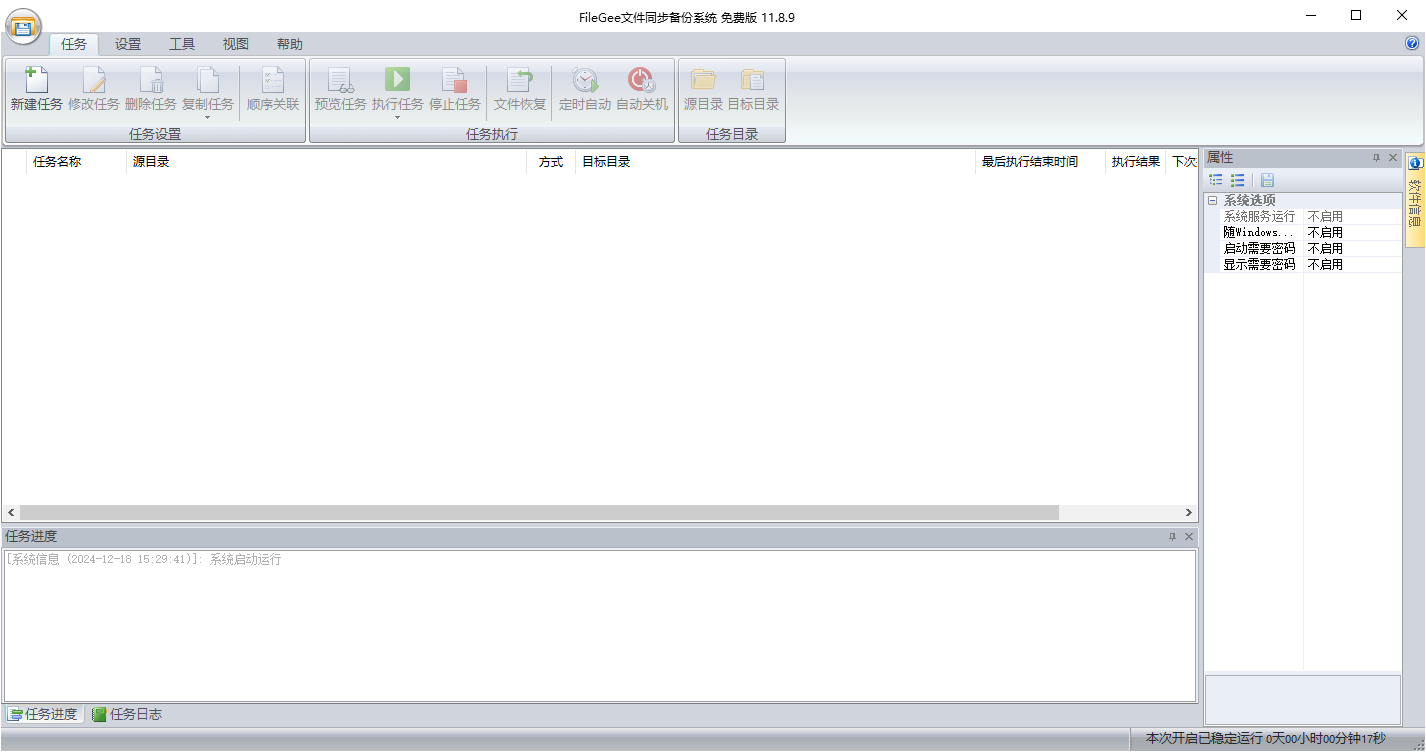Click the Preview Task (预览任务) icon

click(341, 80)
